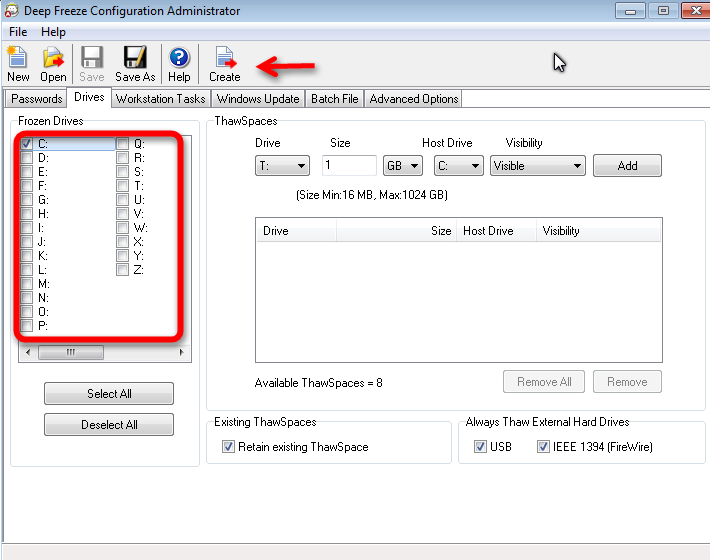The height and width of the screenshot is (560, 710).
Task: Open the File menu
Action: click(18, 32)
